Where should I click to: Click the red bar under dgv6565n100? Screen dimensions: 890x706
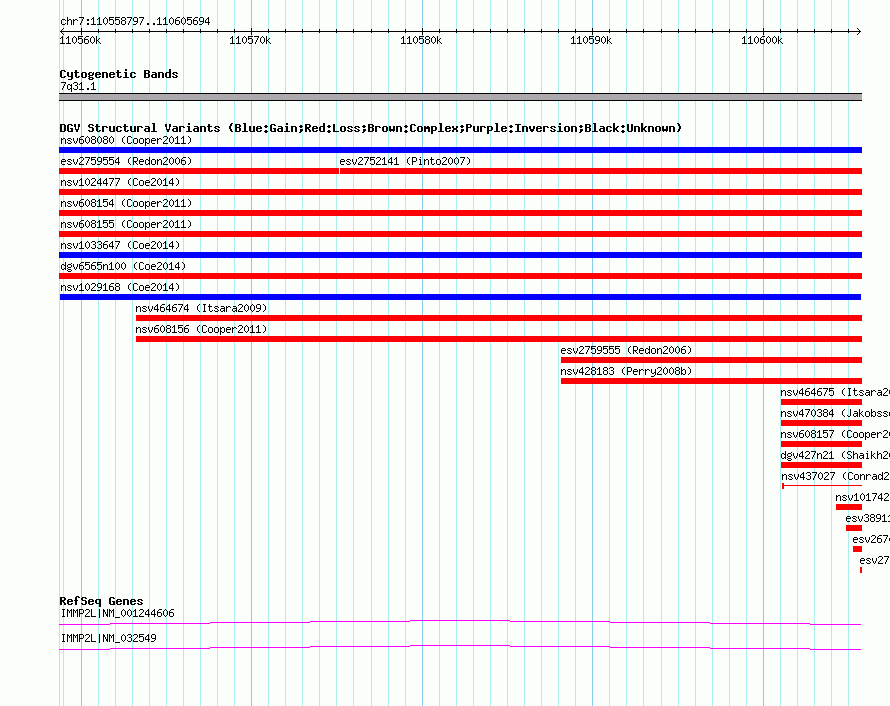click(x=460, y=276)
